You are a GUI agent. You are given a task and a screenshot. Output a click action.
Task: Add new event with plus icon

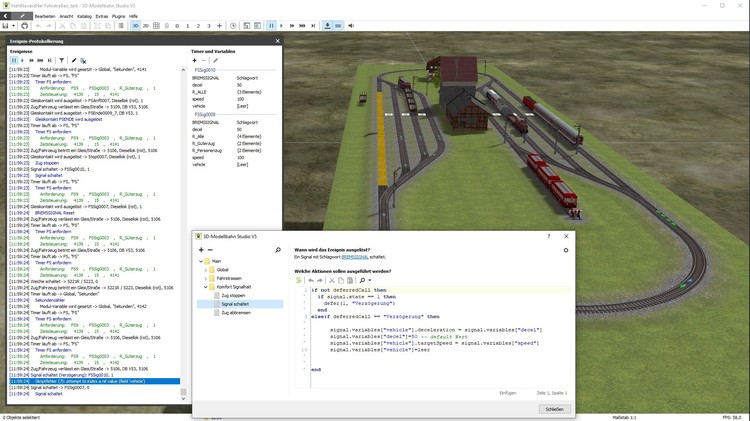tap(200, 250)
